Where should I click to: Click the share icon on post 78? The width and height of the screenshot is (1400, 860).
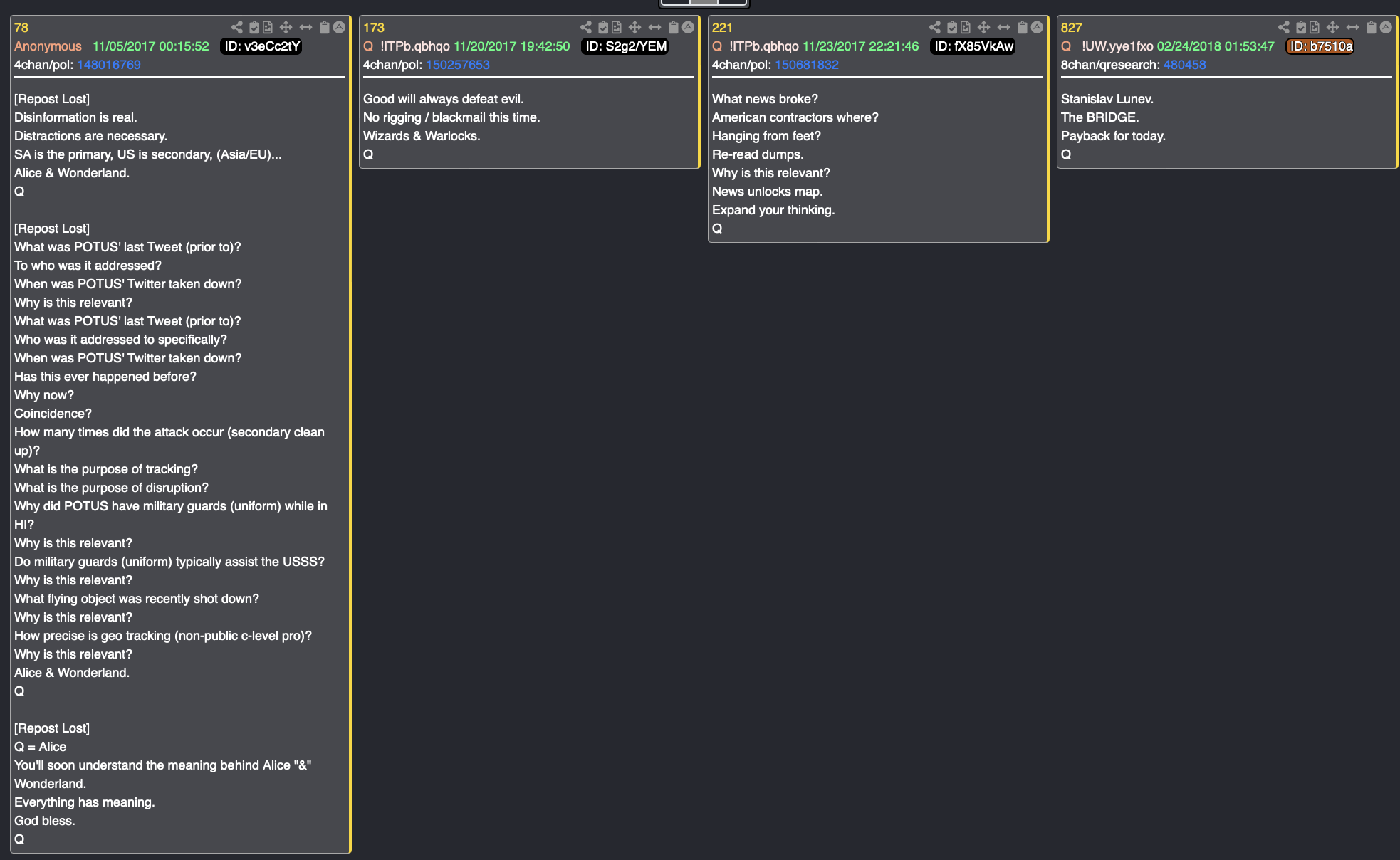(237, 28)
